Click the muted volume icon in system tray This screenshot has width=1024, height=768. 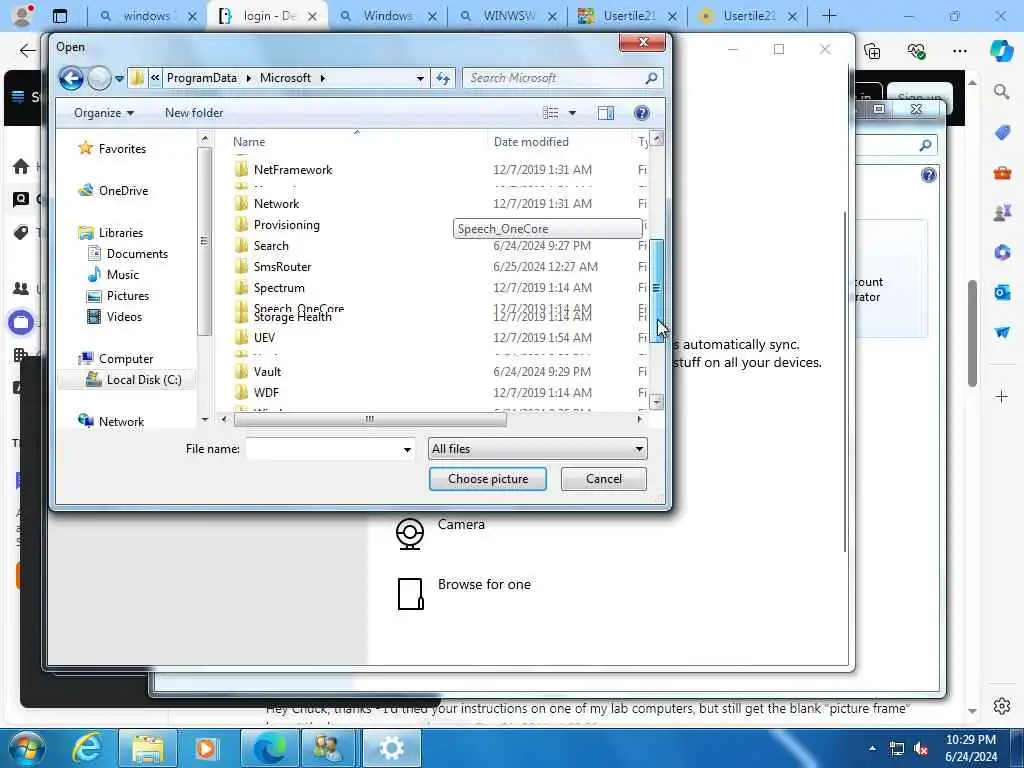(921, 748)
